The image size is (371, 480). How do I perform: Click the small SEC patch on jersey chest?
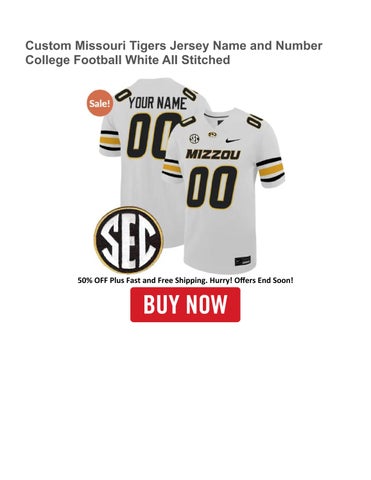click(194, 139)
